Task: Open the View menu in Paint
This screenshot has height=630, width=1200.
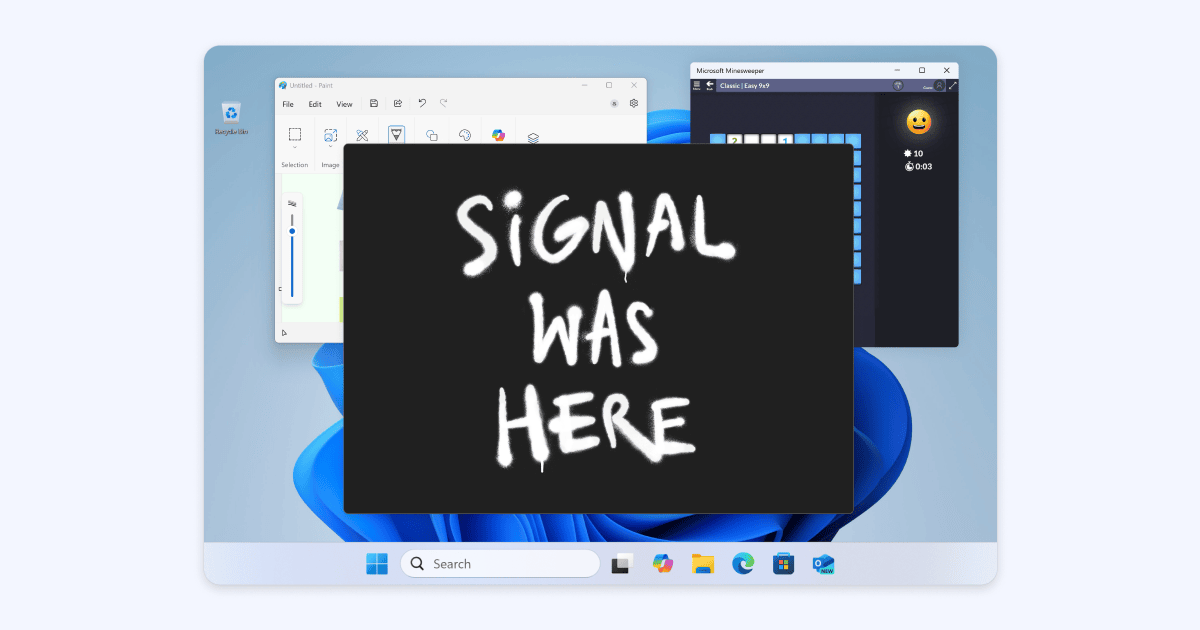Action: pos(344,104)
